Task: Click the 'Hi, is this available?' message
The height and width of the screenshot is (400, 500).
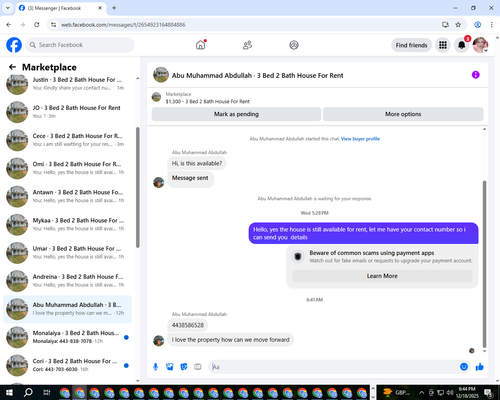Action: [197, 163]
